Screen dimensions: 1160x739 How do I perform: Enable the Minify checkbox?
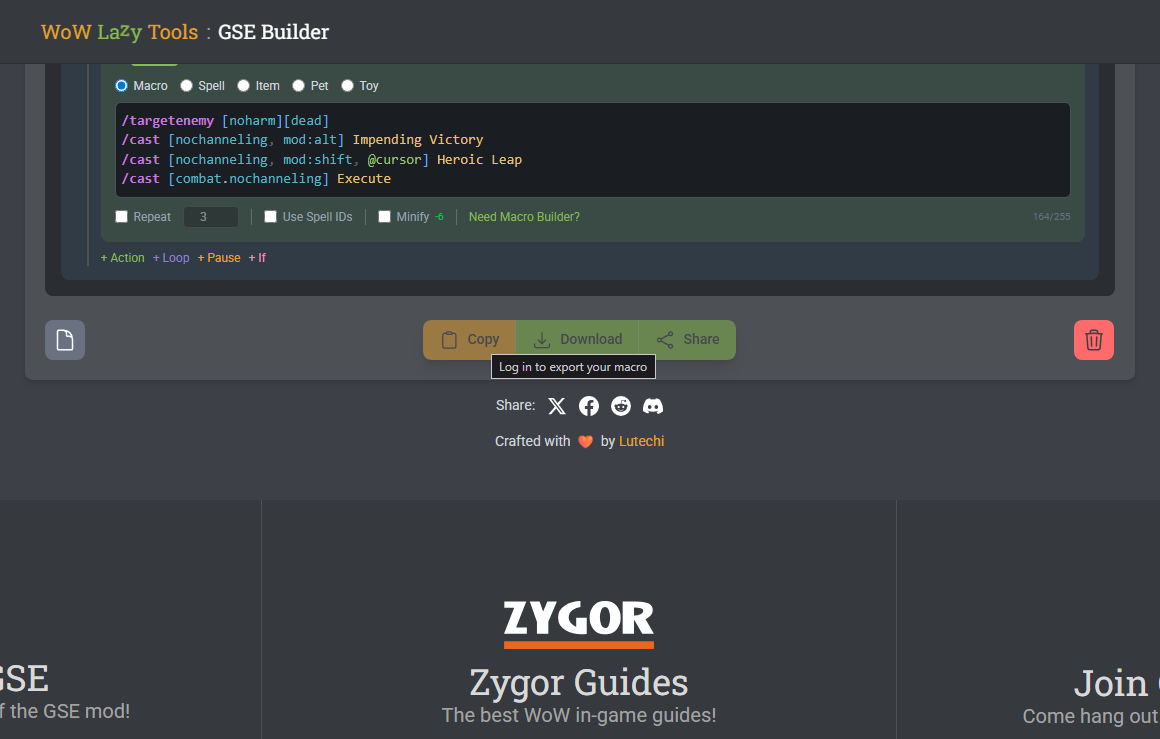[385, 217]
